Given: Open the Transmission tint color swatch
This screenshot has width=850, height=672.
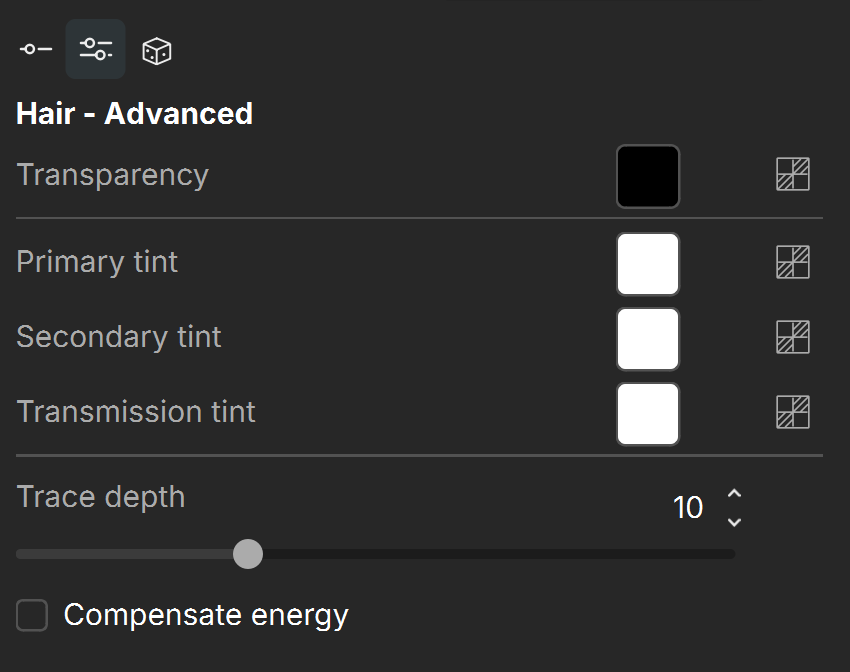Looking at the screenshot, I should 648,414.
